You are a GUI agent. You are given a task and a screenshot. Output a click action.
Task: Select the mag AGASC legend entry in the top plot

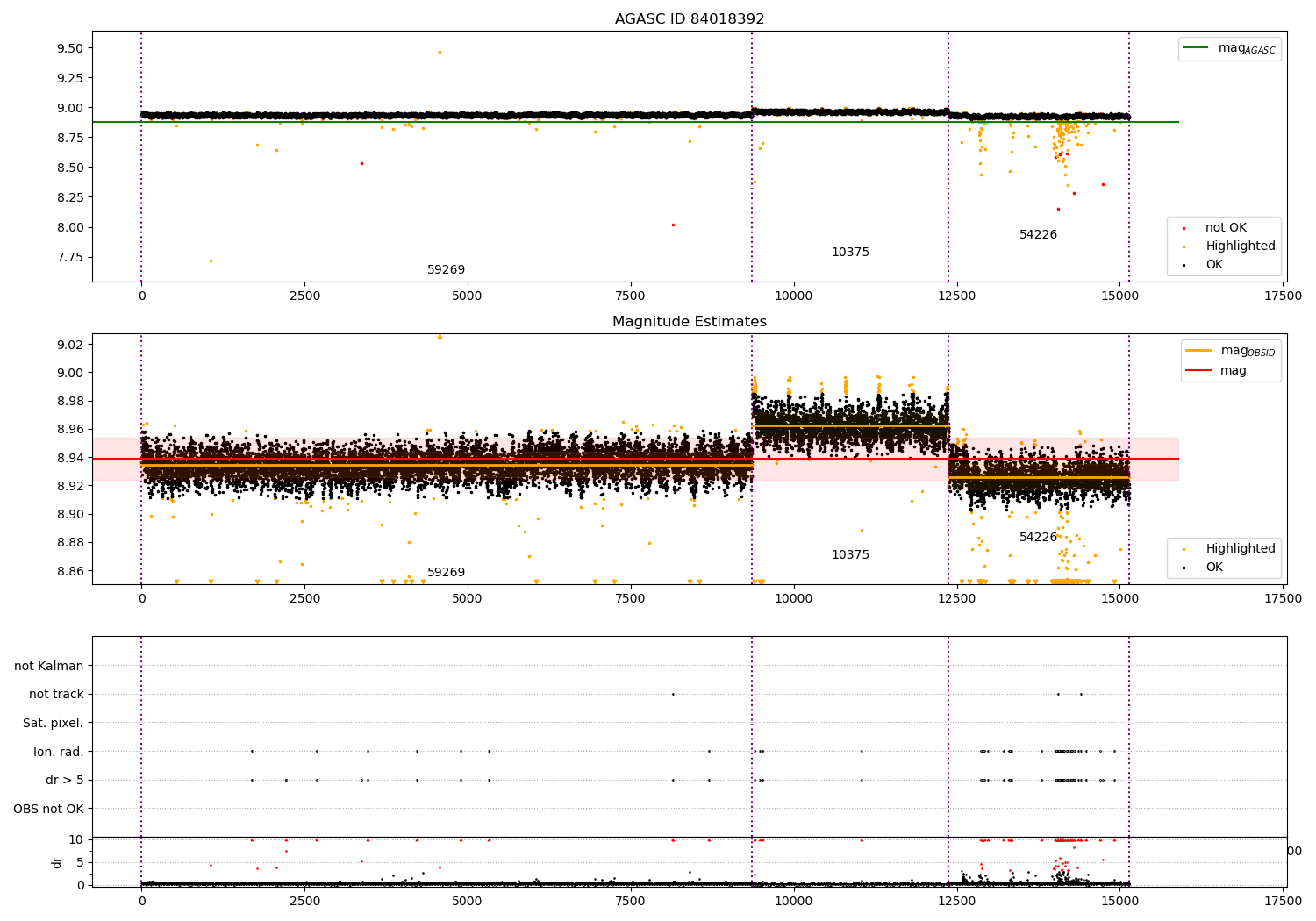(1229, 48)
